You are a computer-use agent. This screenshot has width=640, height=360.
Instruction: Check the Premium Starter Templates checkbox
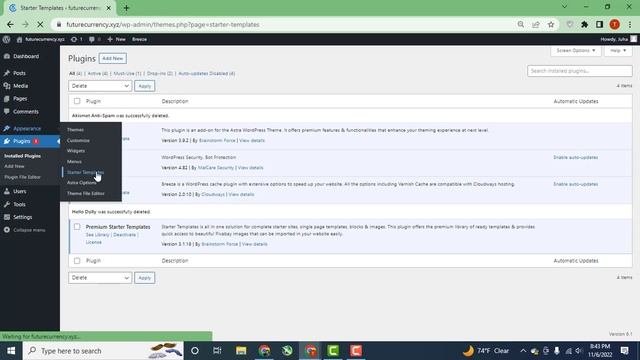77,227
